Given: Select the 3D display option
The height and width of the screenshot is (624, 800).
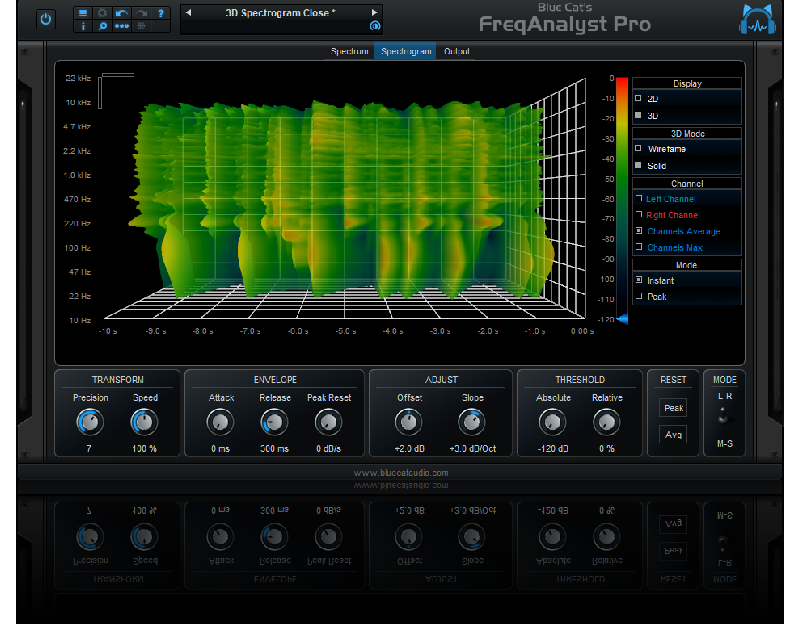Looking at the screenshot, I should (638, 115).
